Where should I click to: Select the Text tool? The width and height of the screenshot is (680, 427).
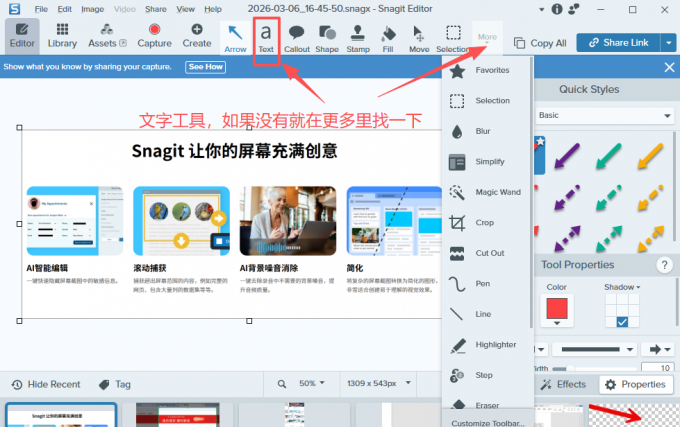tap(266, 38)
